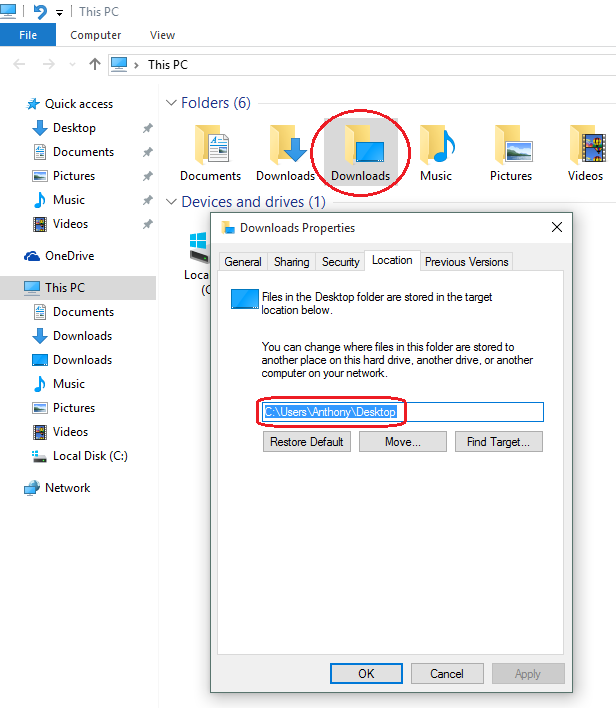
Task: Switch to General tab in Properties
Action: coord(243,262)
